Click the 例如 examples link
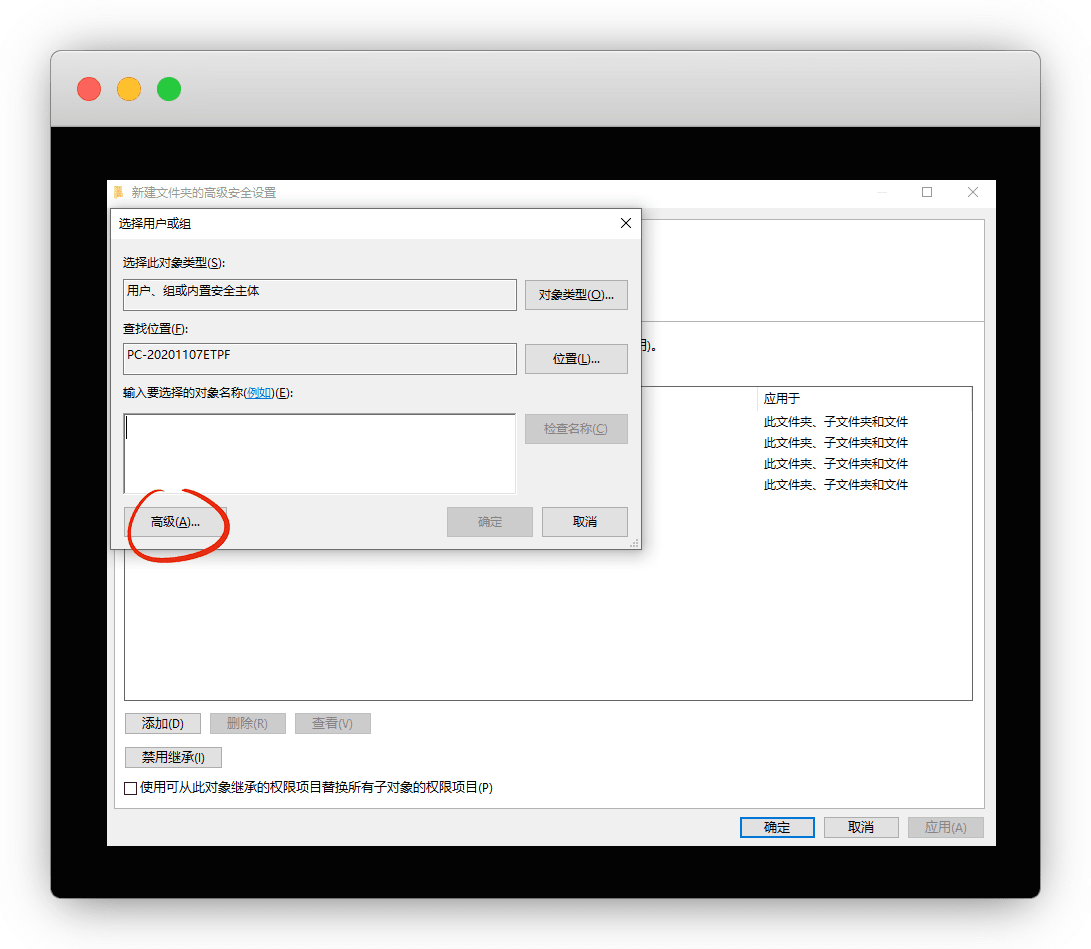 pyautogui.click(x=258, y=393)
